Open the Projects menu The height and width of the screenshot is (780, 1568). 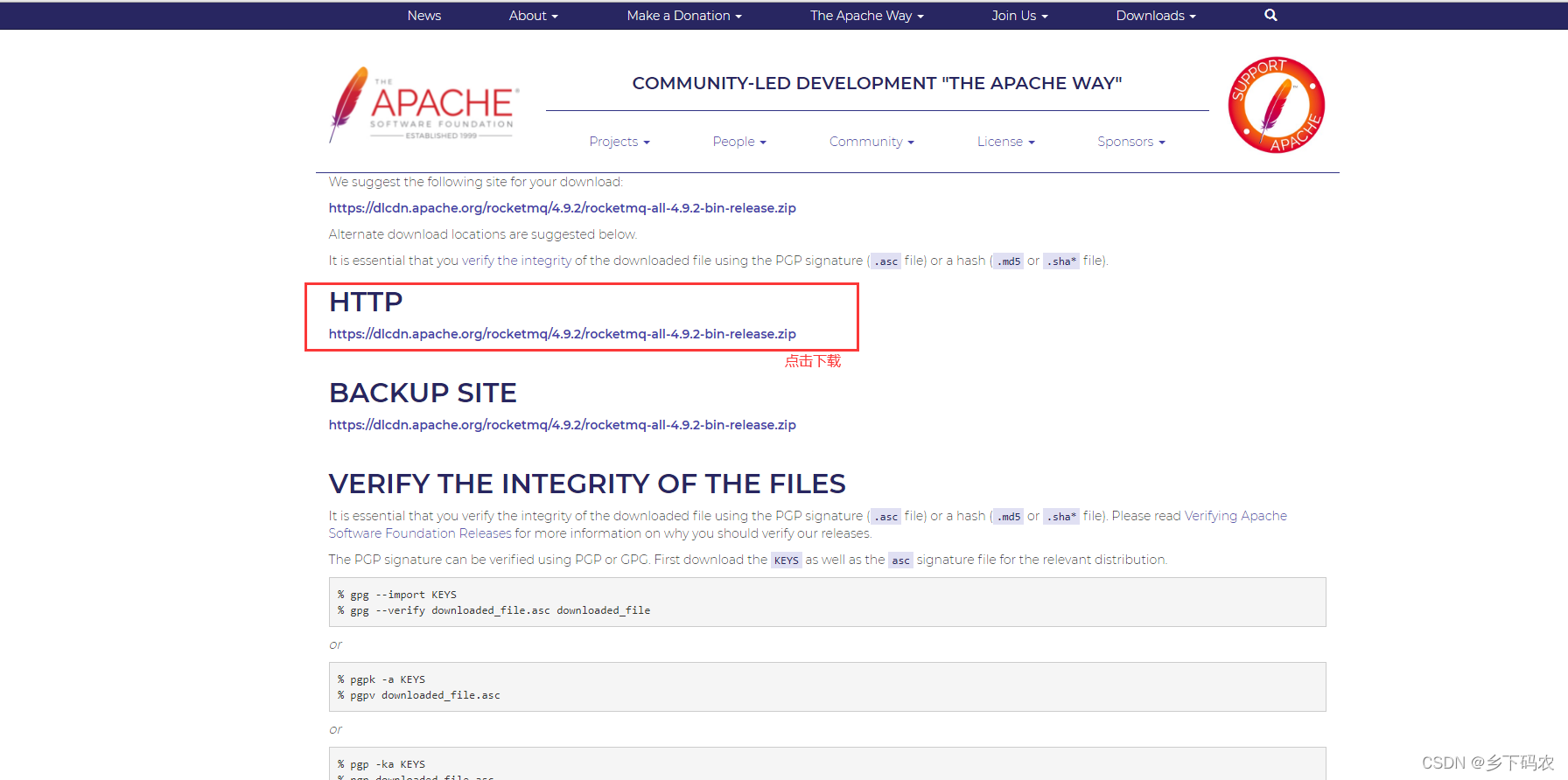click(x=619, y=142)
